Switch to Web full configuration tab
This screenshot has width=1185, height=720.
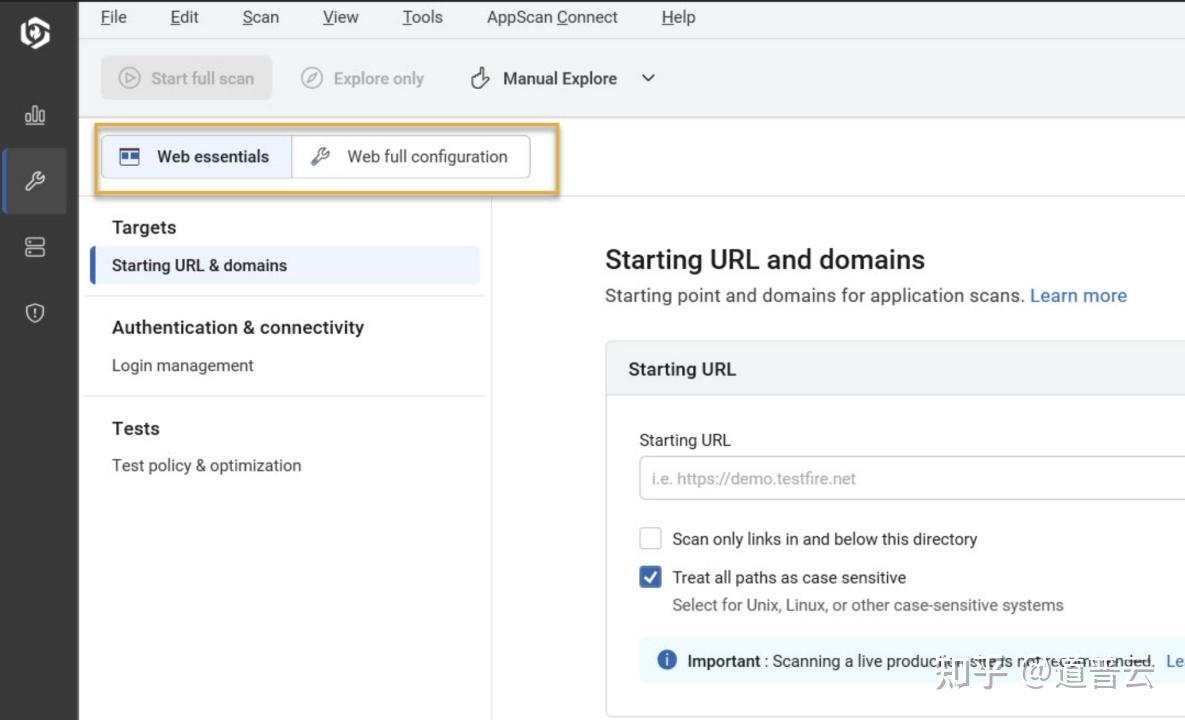410,157
